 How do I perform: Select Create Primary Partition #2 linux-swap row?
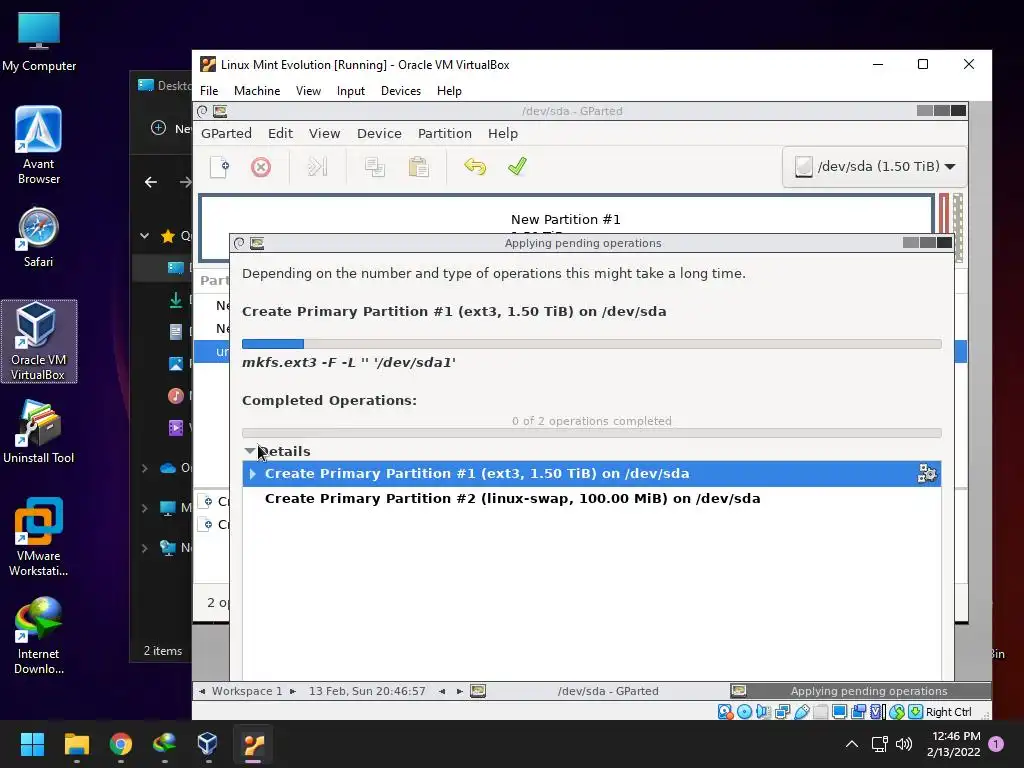tap(591, 499)
